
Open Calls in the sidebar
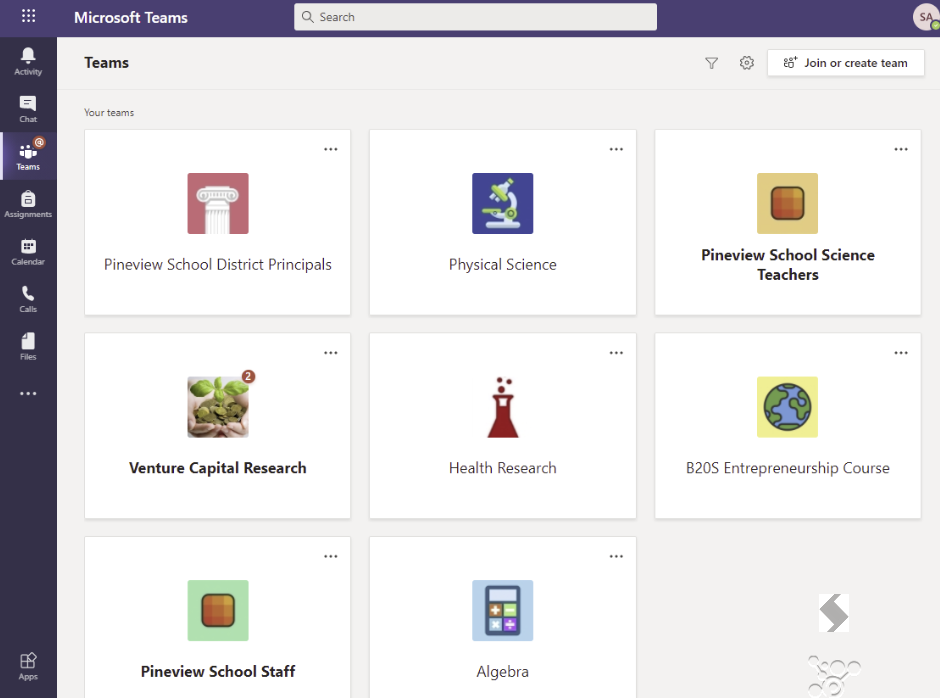[x=28, y=299]
